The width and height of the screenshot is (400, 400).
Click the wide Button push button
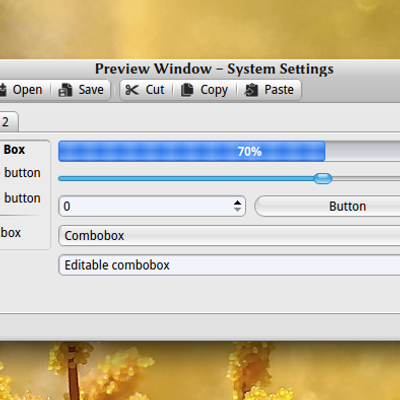pos(327,206)
